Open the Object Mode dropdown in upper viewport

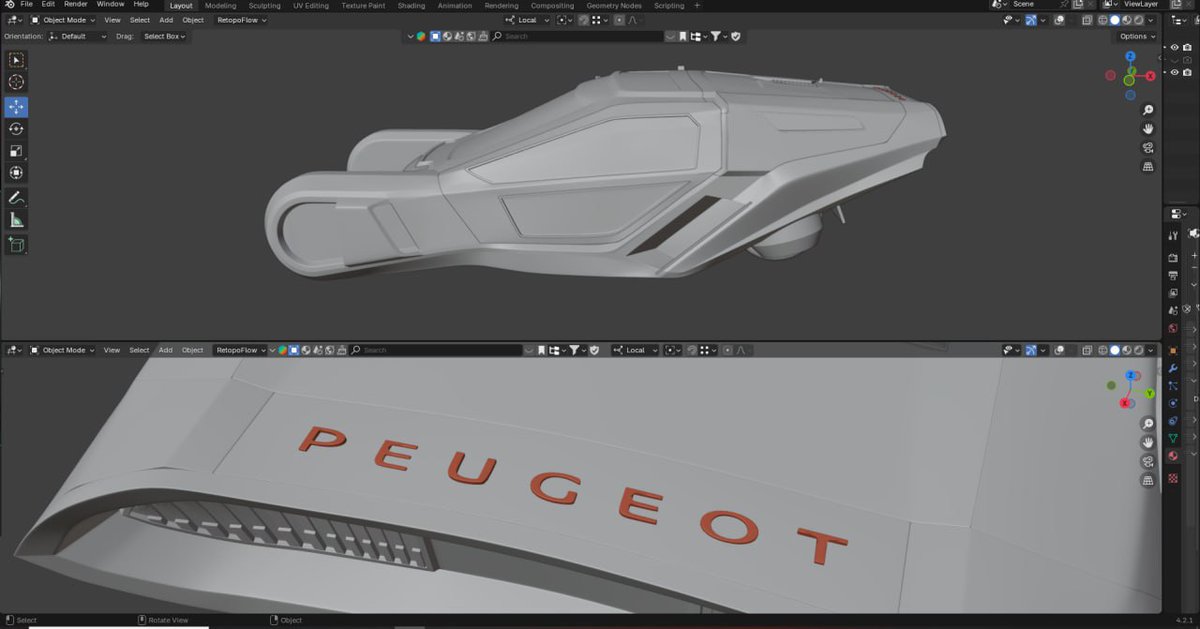click(62, 20)
